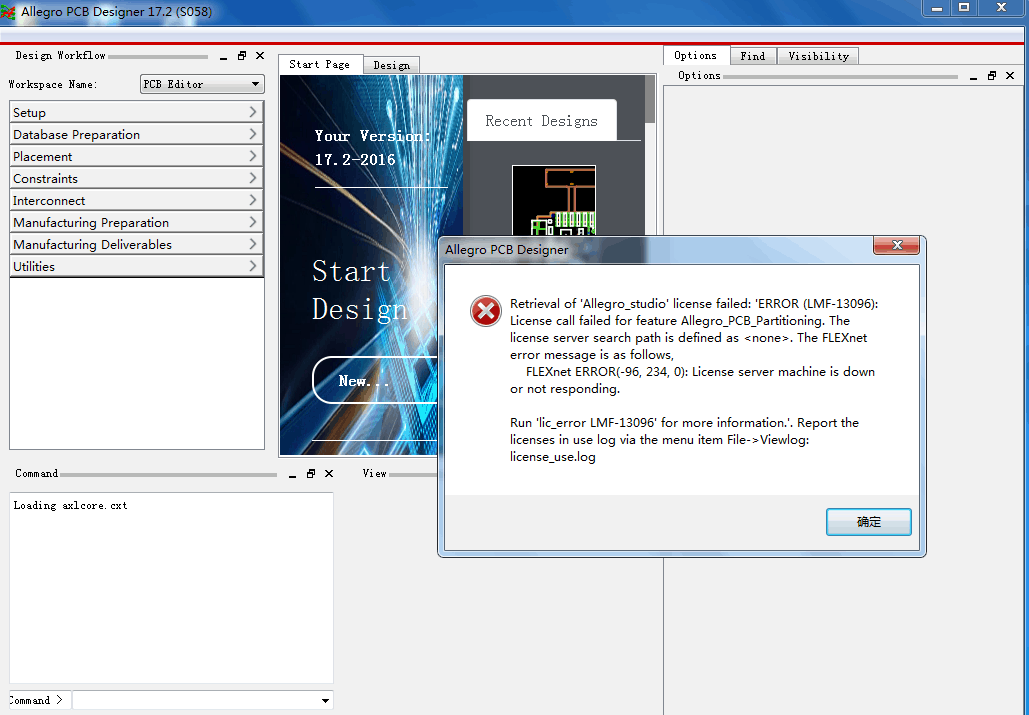Switch to the Visibility tab
Screen dimensions: 1029x715
coord(818,56)
